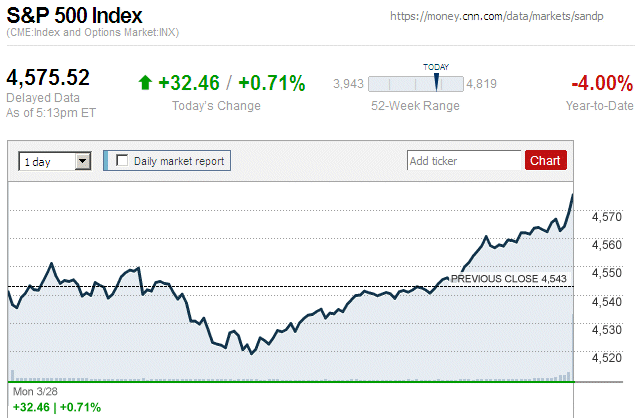Click the money.cnn.com URL link
Screen dimensions: 640x420
coord(510,17)
